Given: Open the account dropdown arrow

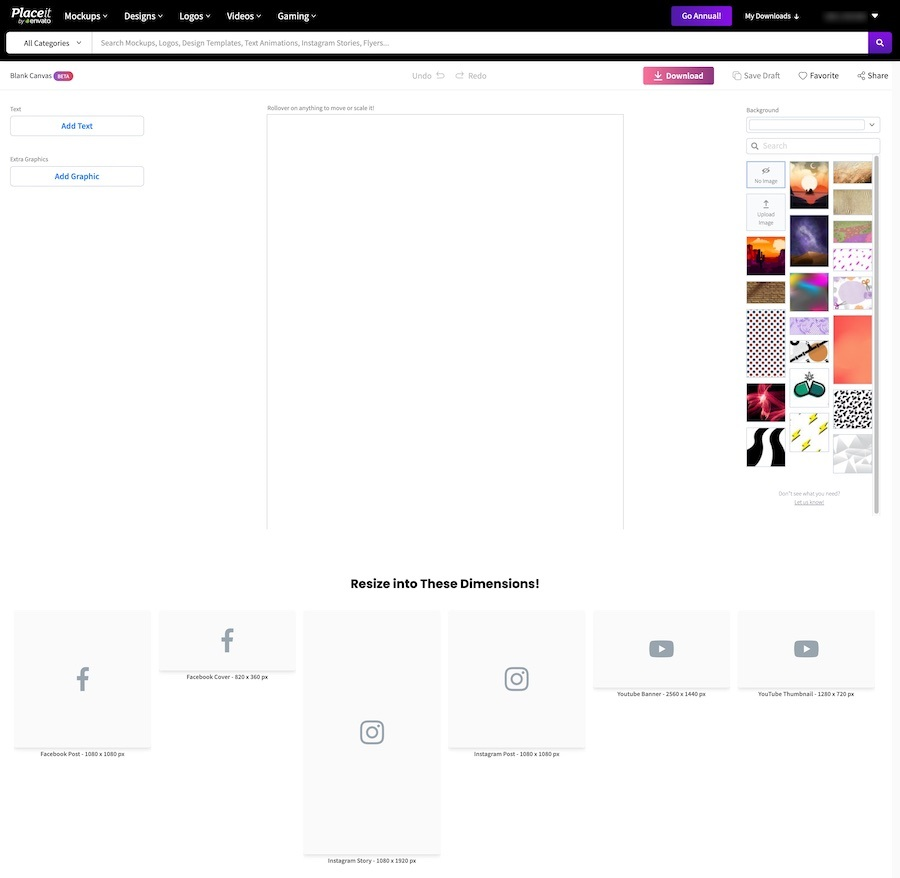Looking at the screenshot, I should (x=875, y=16).
